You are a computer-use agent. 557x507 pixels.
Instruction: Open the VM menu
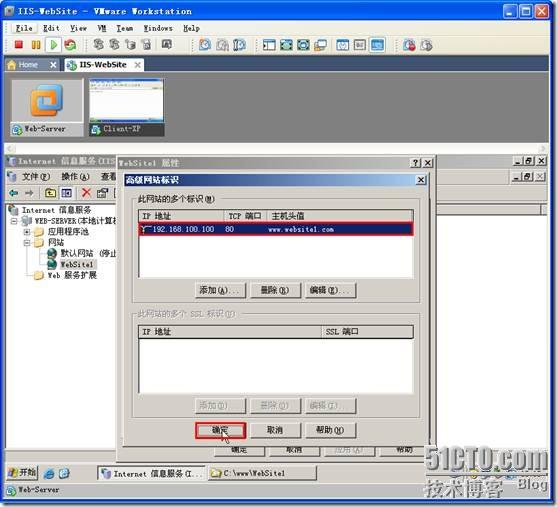coord(102,28)
